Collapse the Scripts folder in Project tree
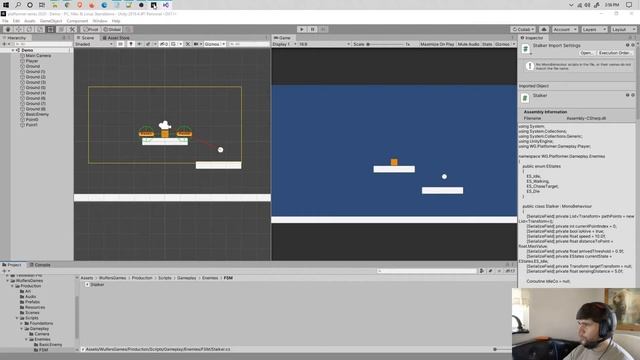Screen dimensions: 640x360 [17, 318]
